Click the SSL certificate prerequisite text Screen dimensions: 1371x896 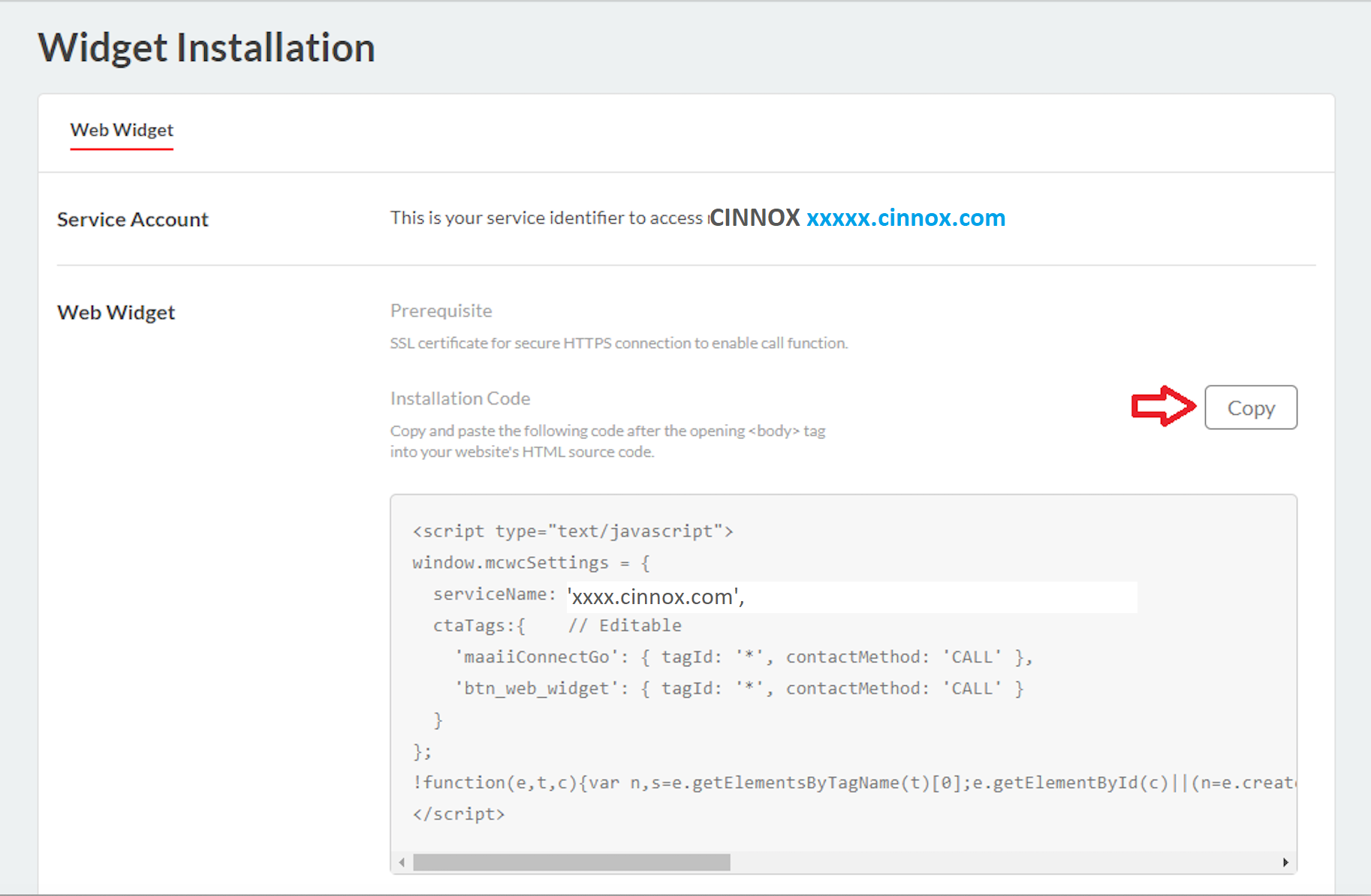pyautogui.click(x=619, y=343)
